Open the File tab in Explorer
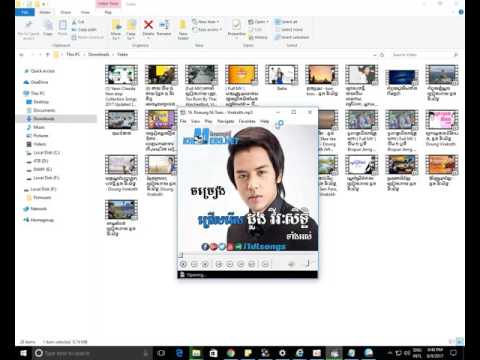The image size is (480, 360). coord(25,12)
